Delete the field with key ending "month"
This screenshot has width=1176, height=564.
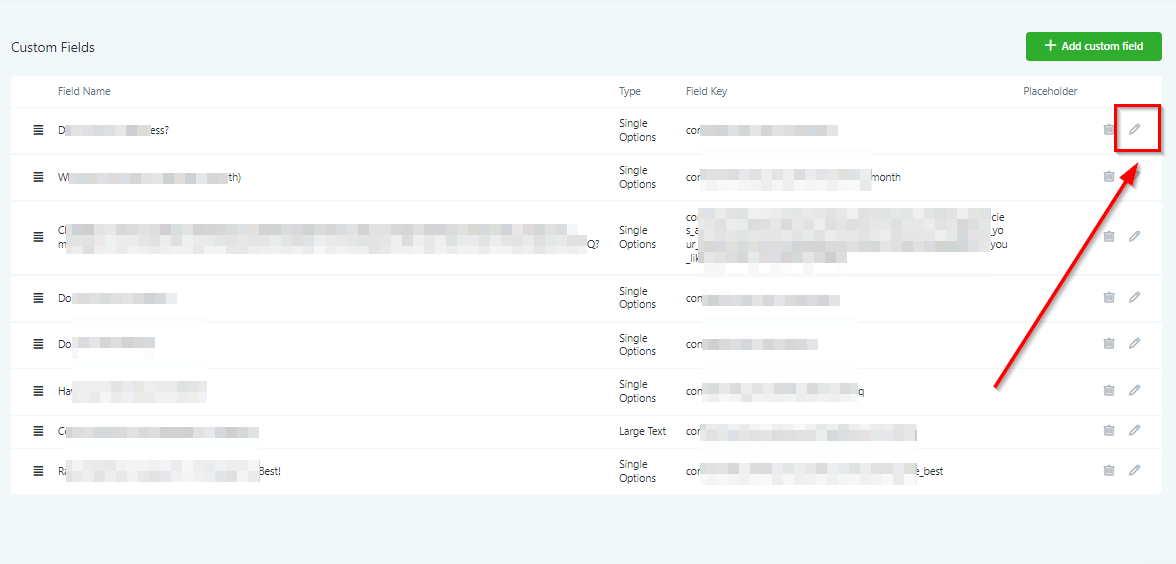click(x=1108, y=176)
